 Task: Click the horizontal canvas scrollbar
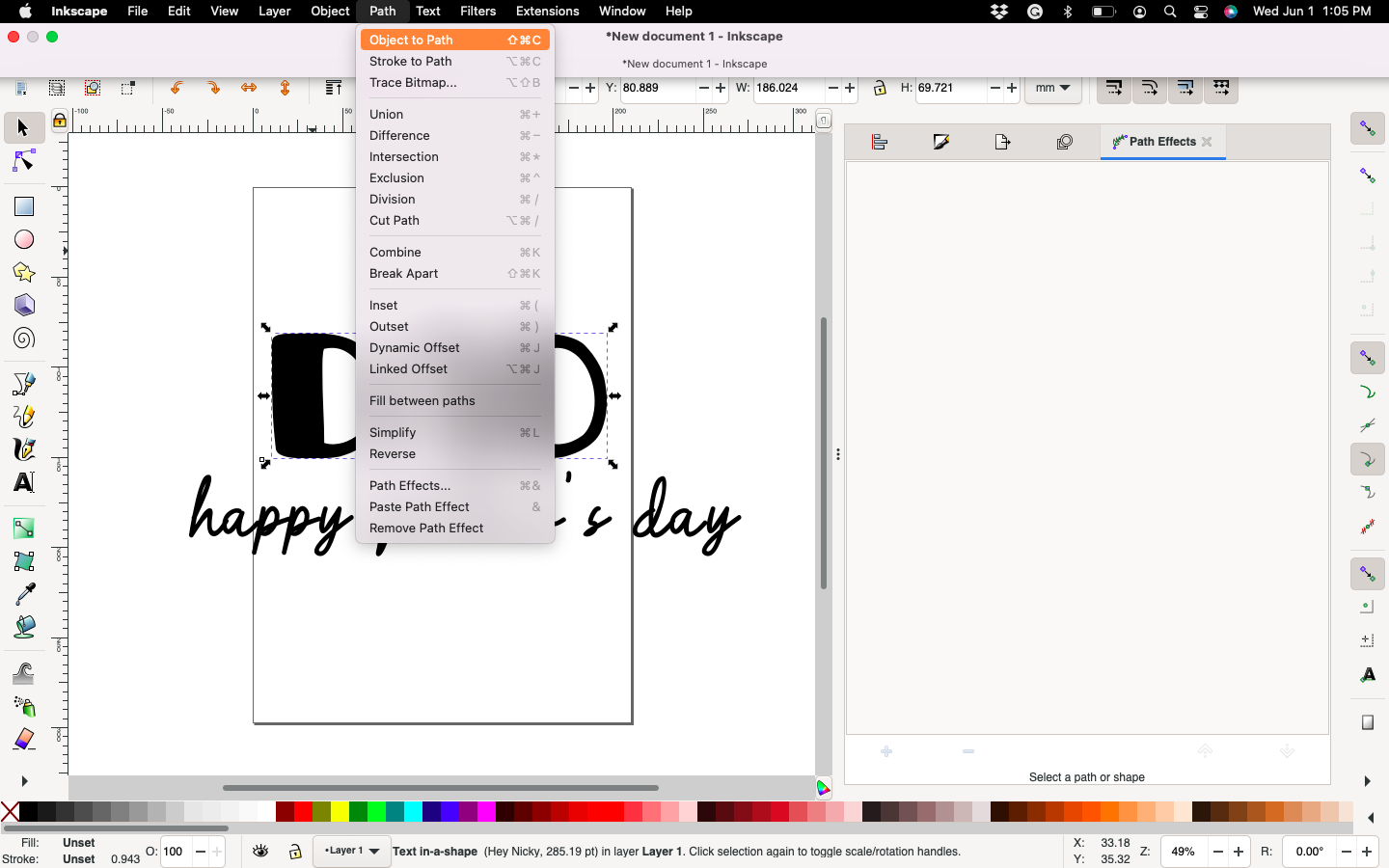click(x=439, y=788)
